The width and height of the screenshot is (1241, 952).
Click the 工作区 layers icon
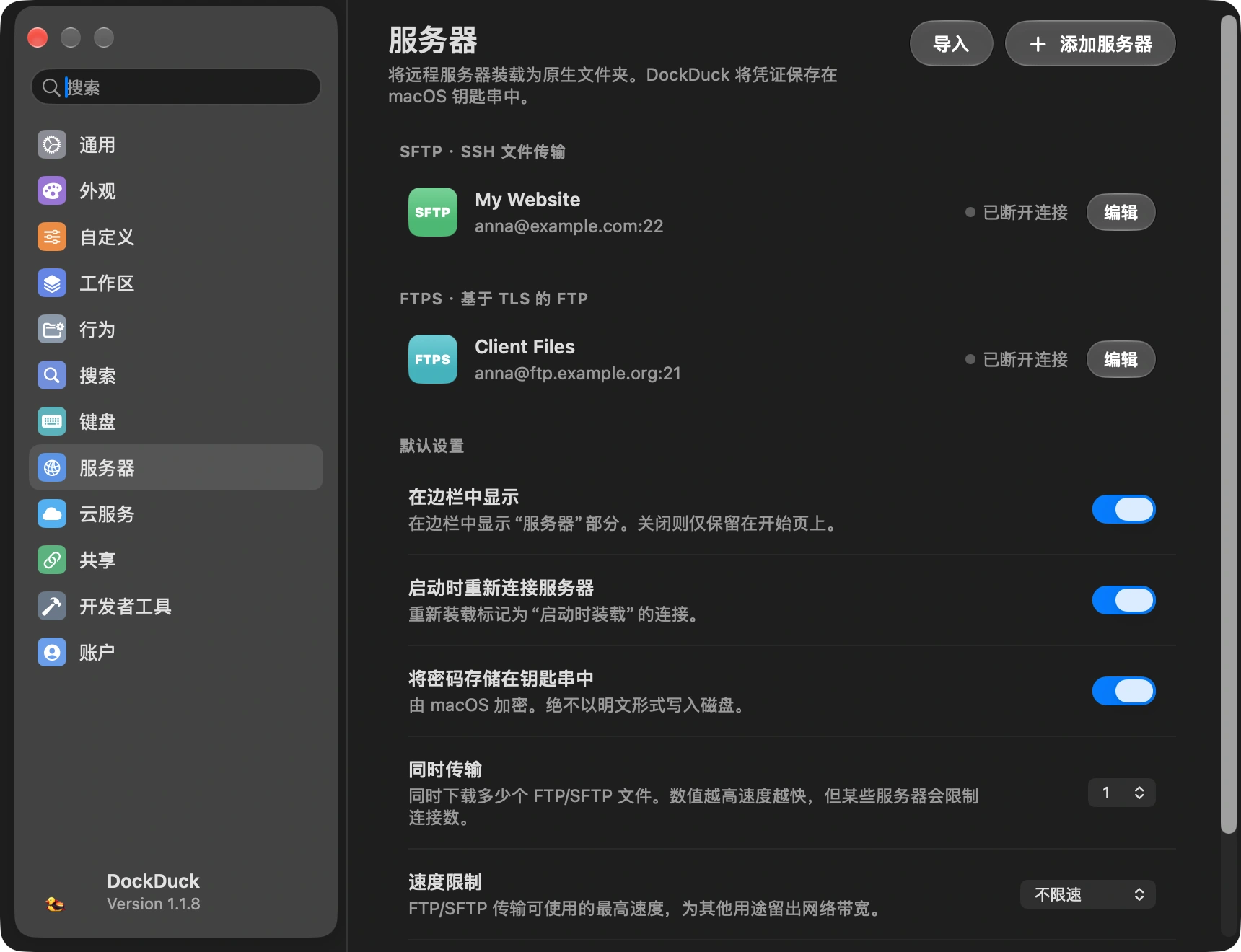coord(52,283)
